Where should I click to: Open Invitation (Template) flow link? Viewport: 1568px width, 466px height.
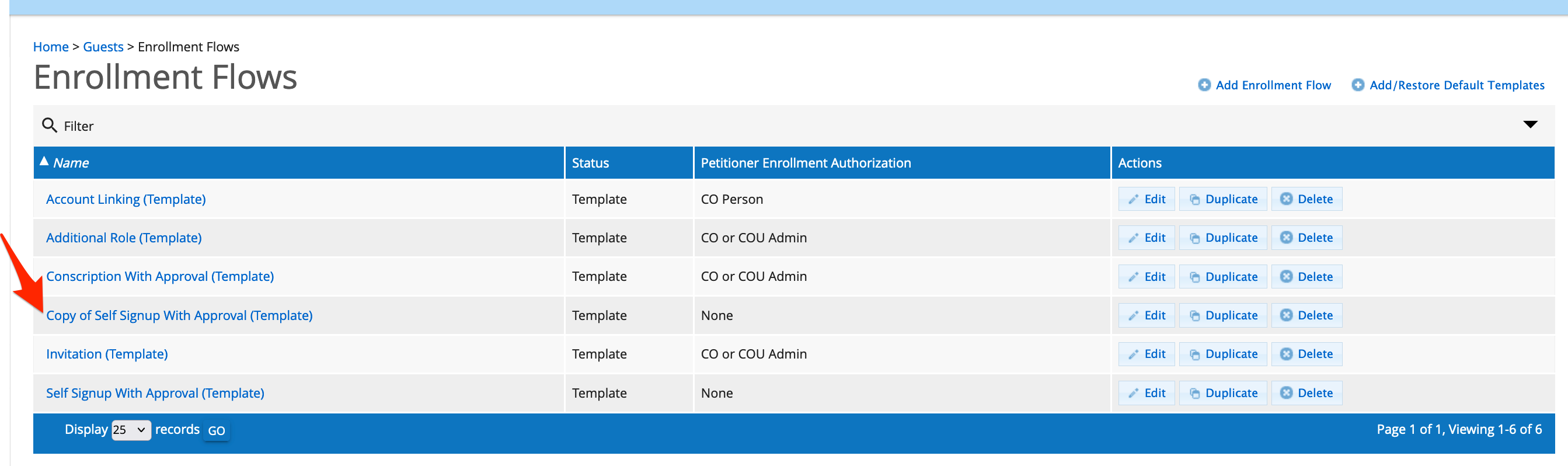(x=107, y=354)
